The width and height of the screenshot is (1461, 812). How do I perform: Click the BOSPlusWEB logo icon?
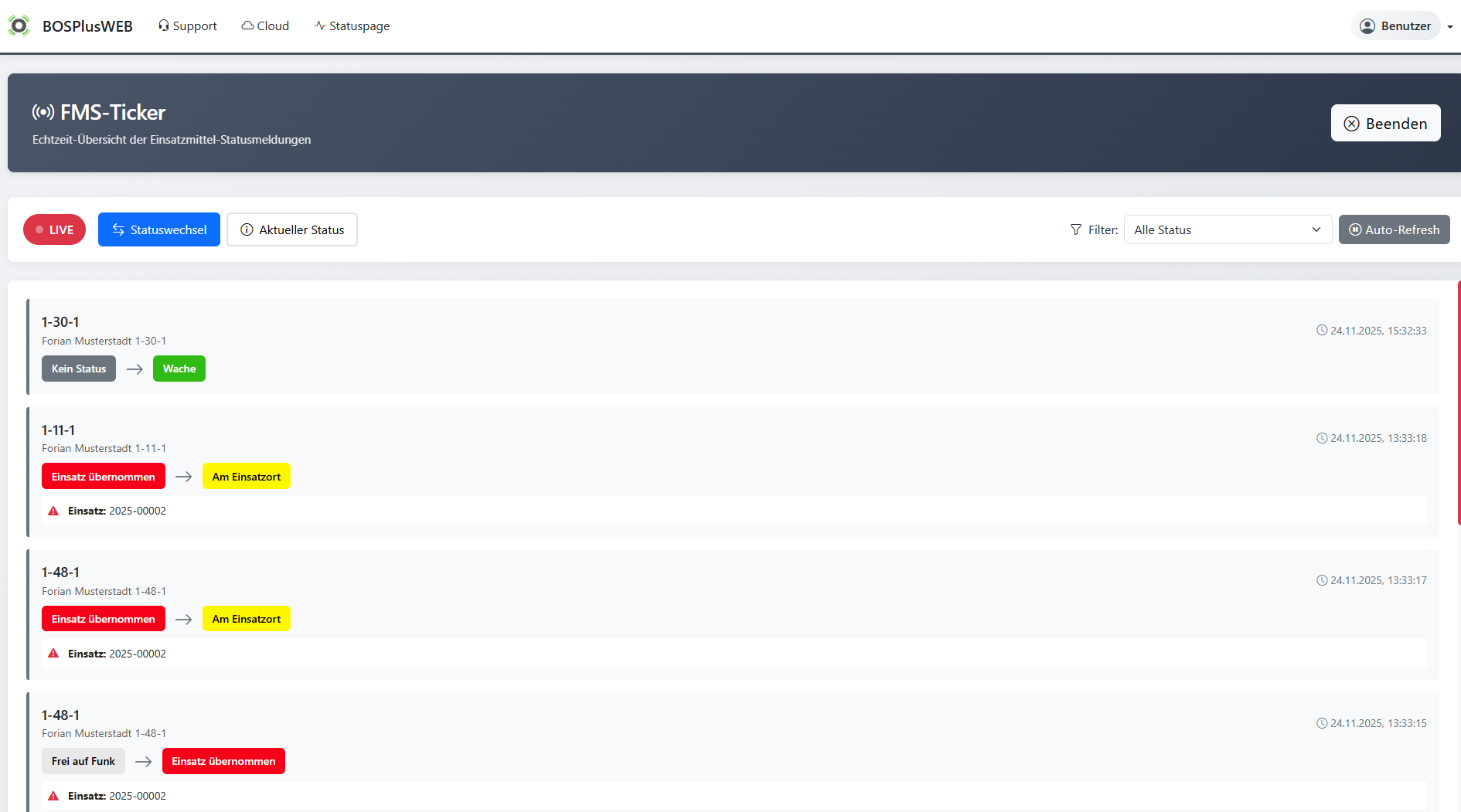pyautogui.click(x=19, y=25)
